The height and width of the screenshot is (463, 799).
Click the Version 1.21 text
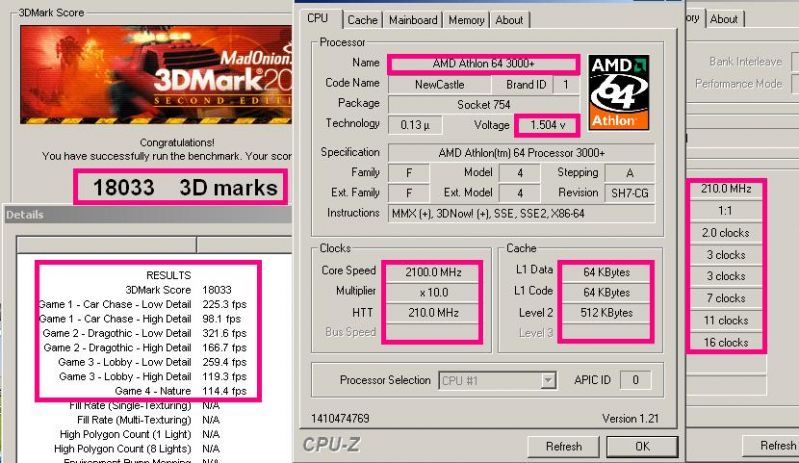coord(630,419)
